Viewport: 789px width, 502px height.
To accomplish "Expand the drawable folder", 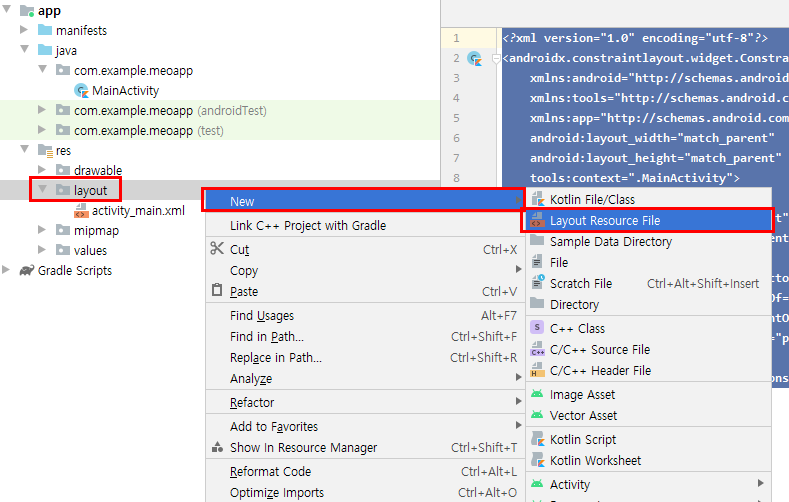I will coord(42,170).
